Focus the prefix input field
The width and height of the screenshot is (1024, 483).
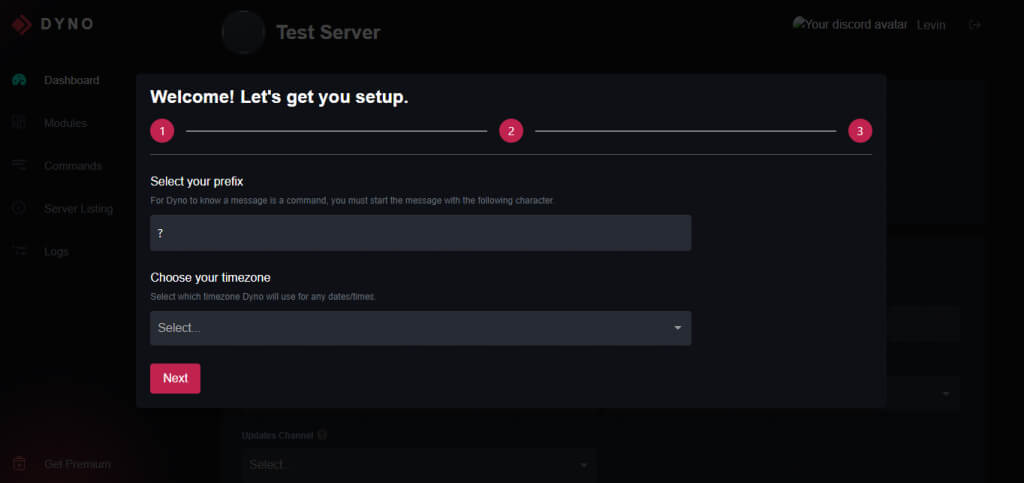pyautogui.click(x=420, y=233)
